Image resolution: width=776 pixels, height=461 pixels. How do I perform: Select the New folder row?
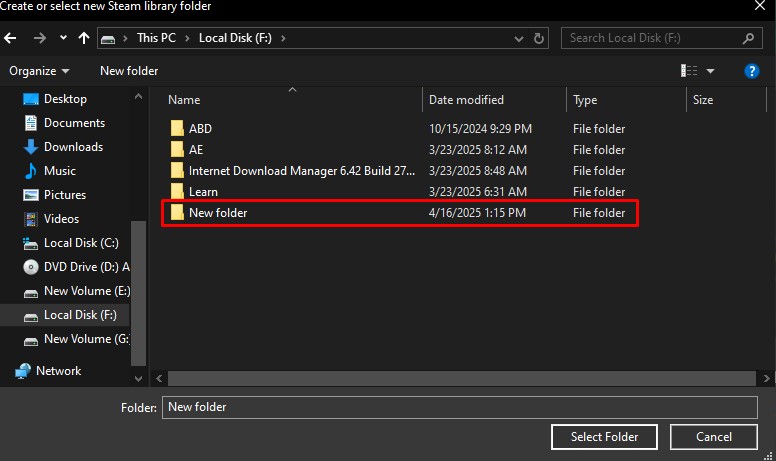[x=400, y=213]
